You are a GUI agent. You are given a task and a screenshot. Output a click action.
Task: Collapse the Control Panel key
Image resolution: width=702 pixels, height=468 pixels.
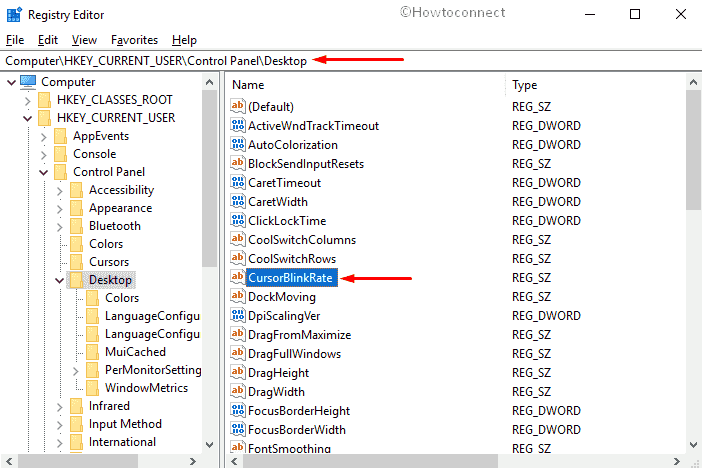[x=43, y=172]
